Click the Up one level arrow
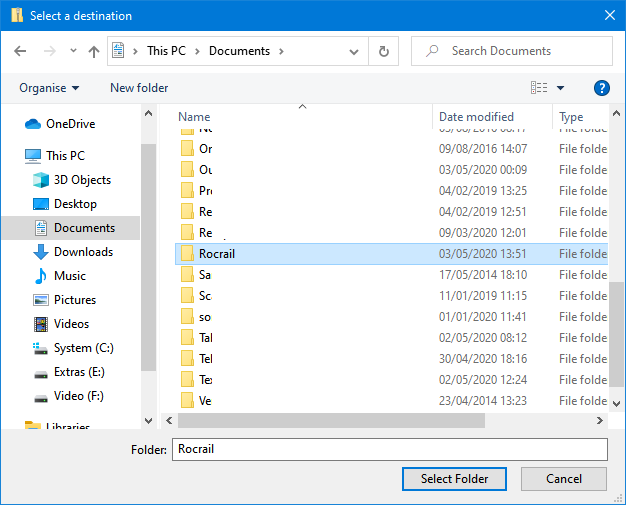This screenshot has width=626, height=505. pos(94,51)
